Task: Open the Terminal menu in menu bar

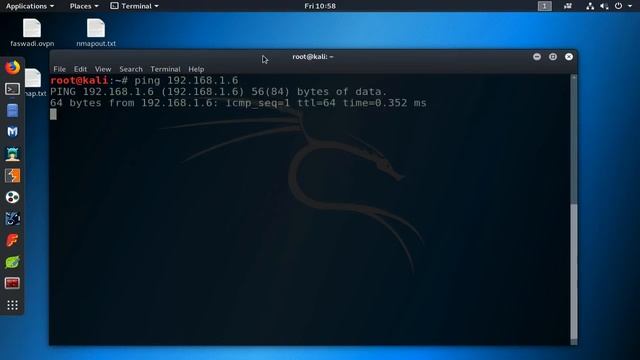Action: (x=165, y=69)
